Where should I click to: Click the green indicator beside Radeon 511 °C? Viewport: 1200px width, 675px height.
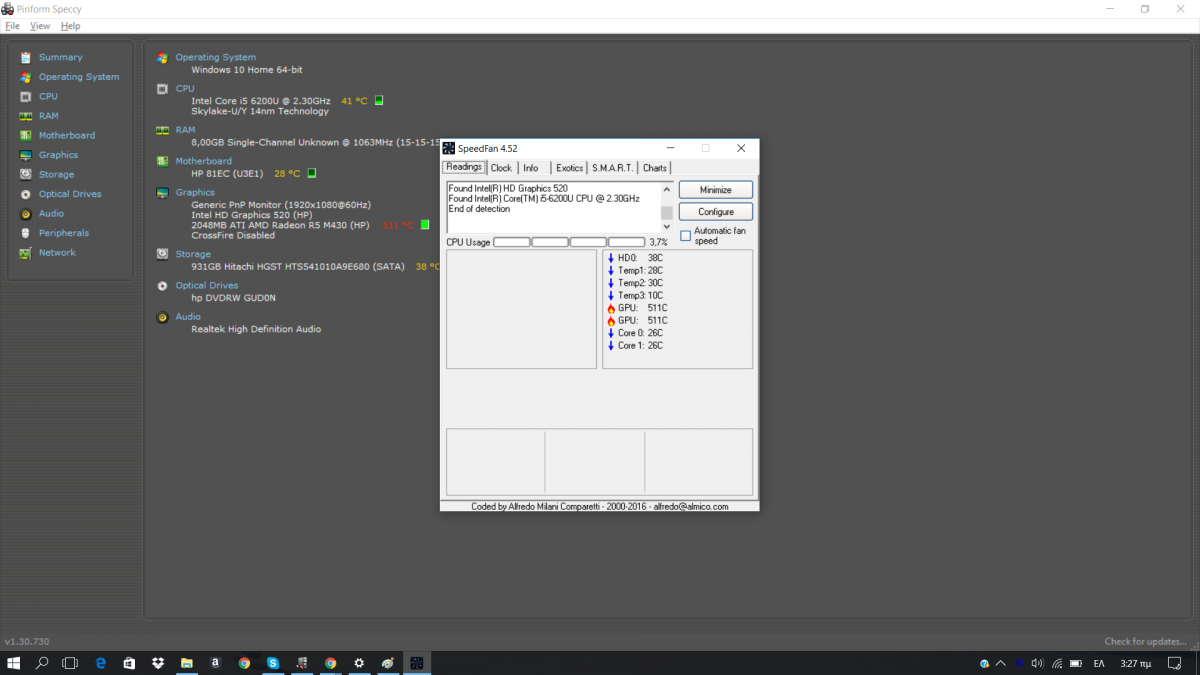coord(425,225)
